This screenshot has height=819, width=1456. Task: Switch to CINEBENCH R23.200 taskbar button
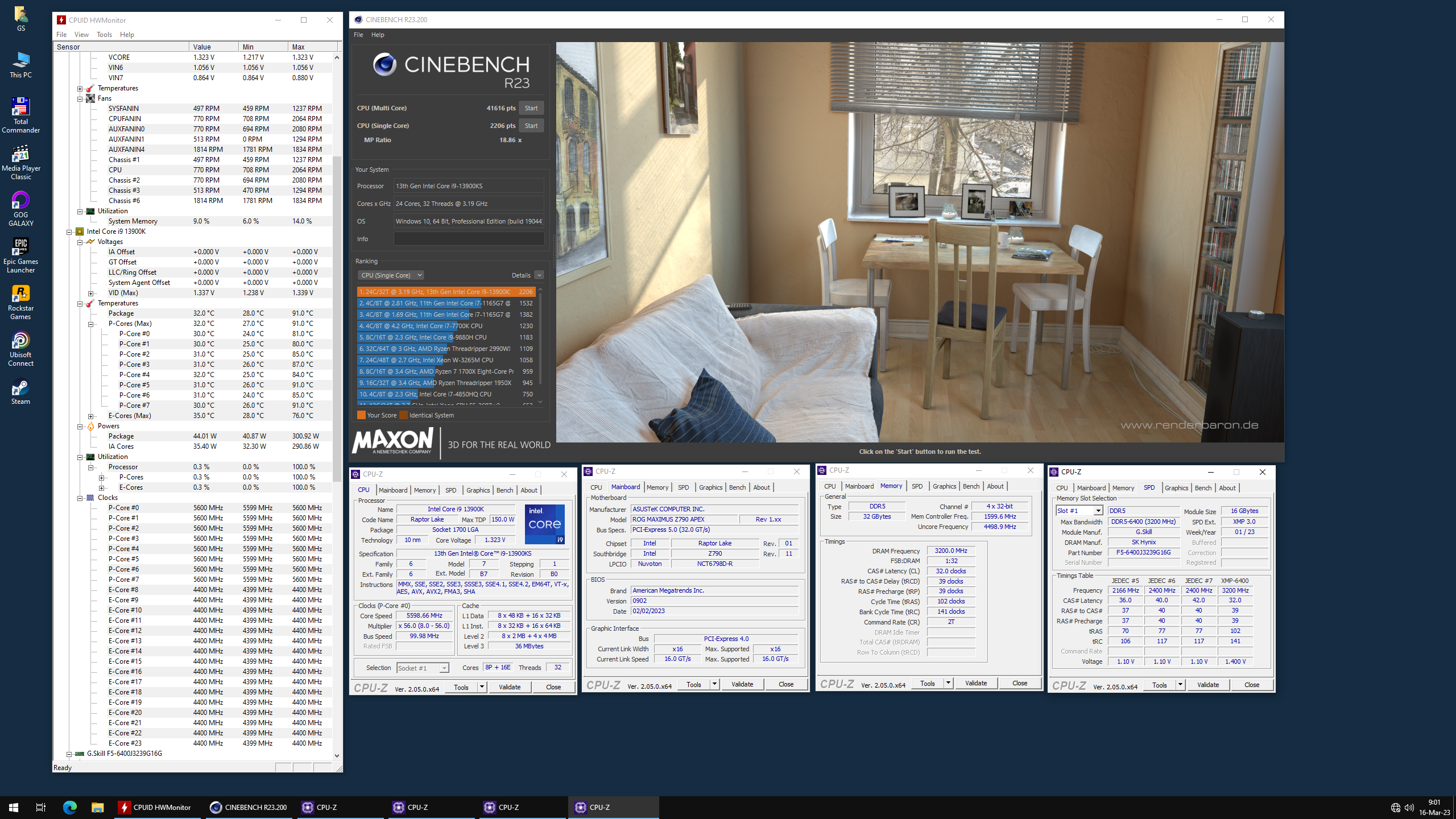(x=248, y=807)
